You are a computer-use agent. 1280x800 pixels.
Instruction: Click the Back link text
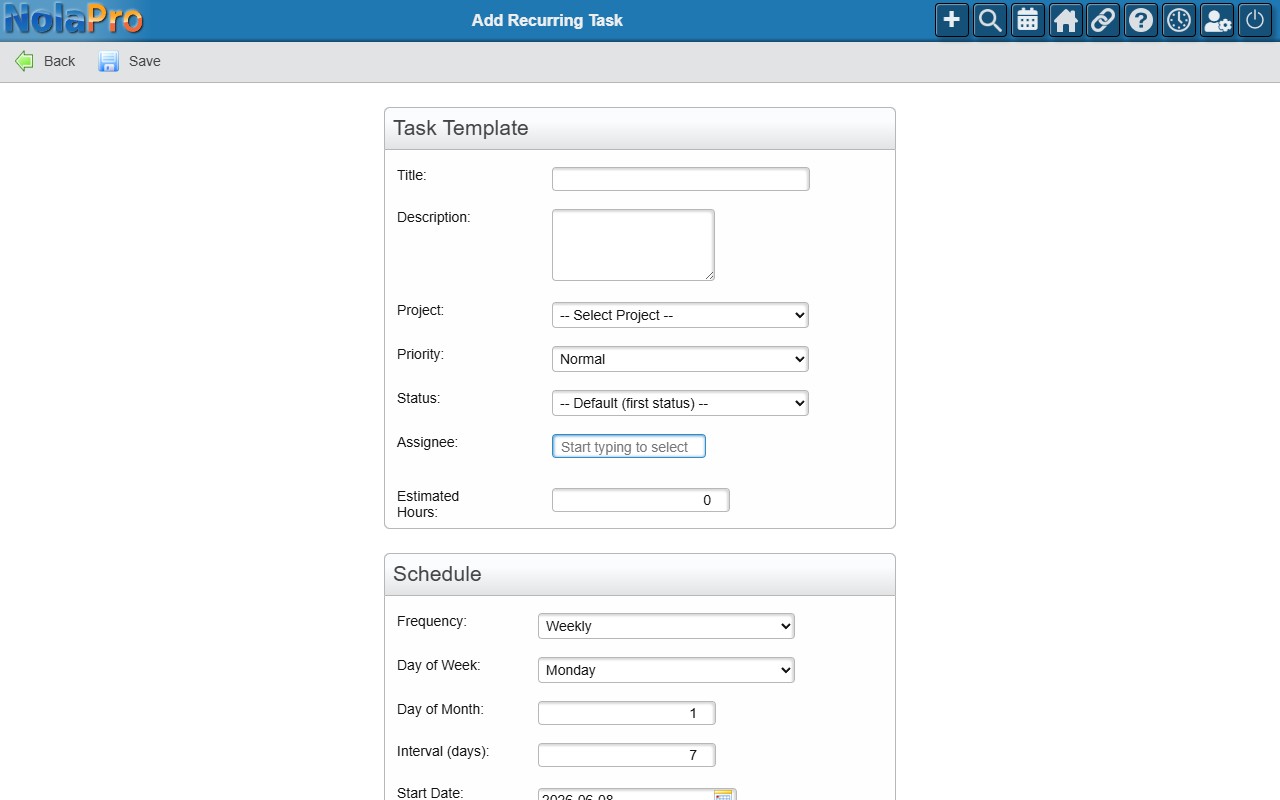(x=59, y=61)
